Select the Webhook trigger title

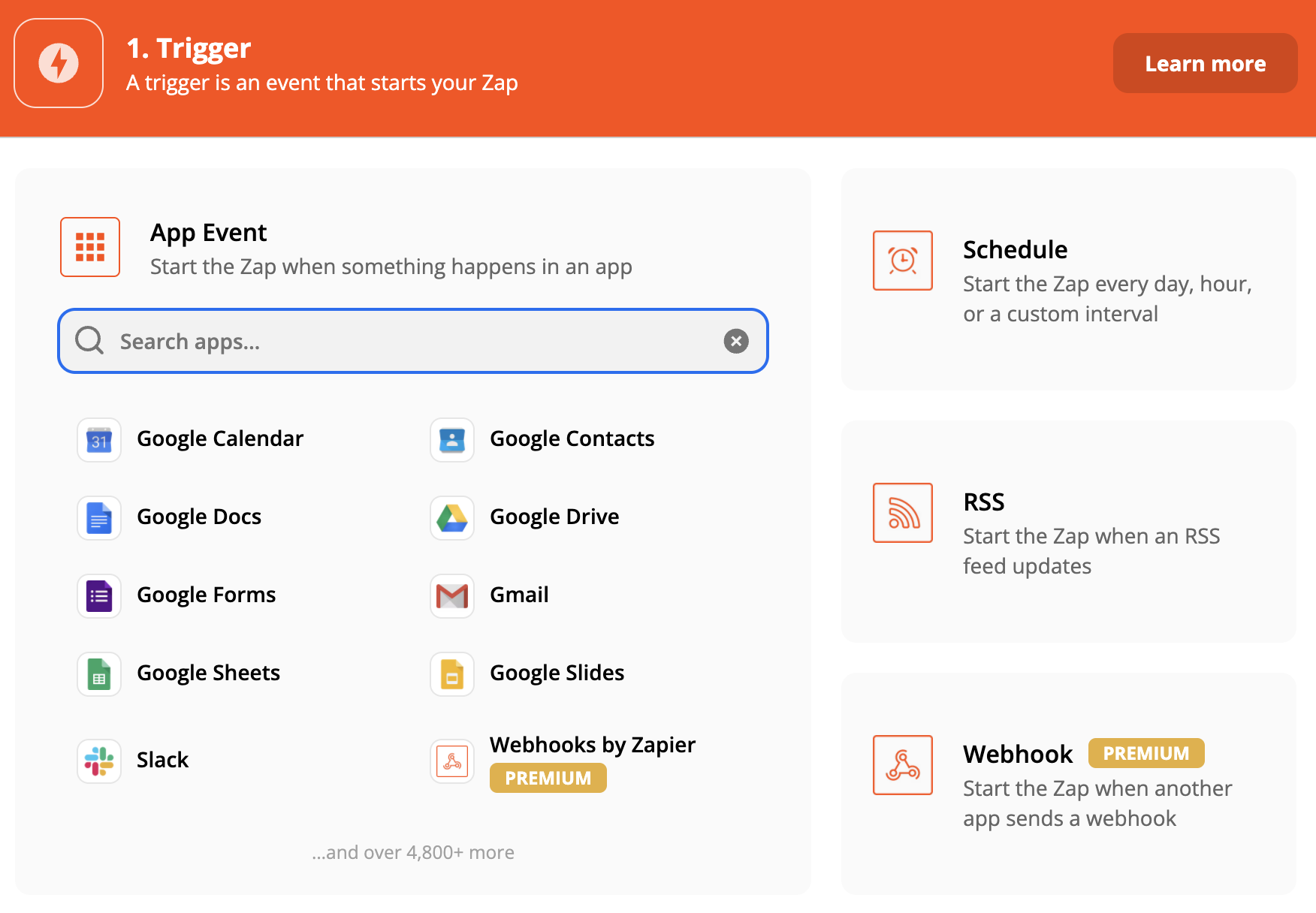coord(1019,755)
